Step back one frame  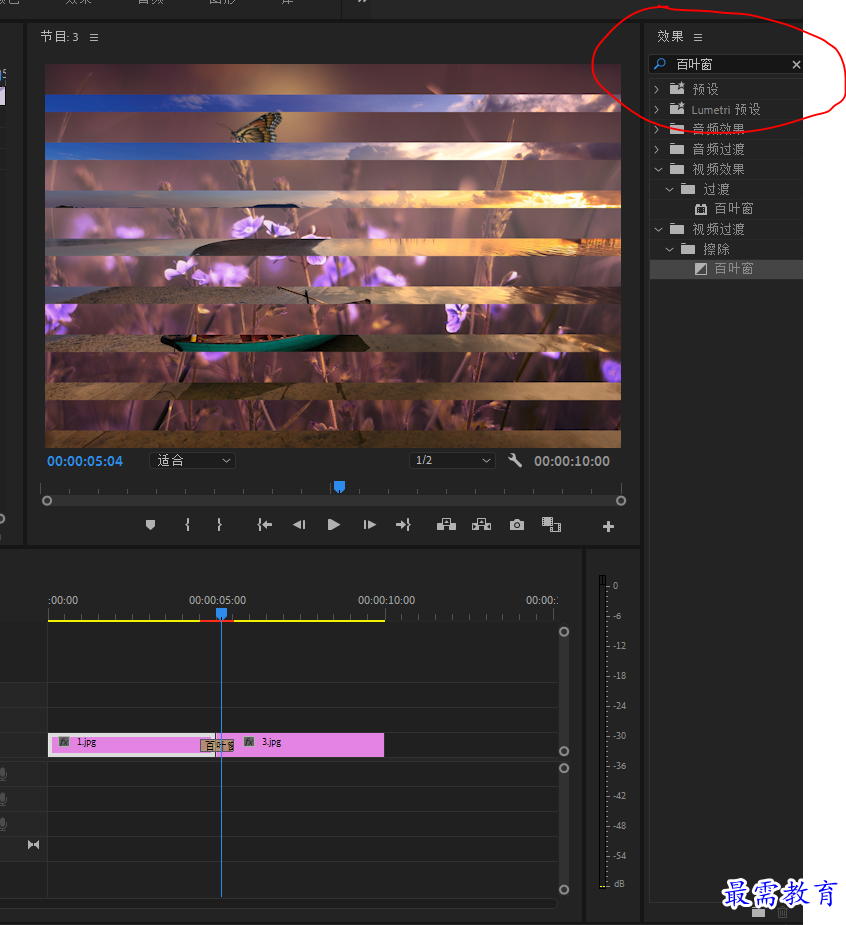(x=299, y=524)
